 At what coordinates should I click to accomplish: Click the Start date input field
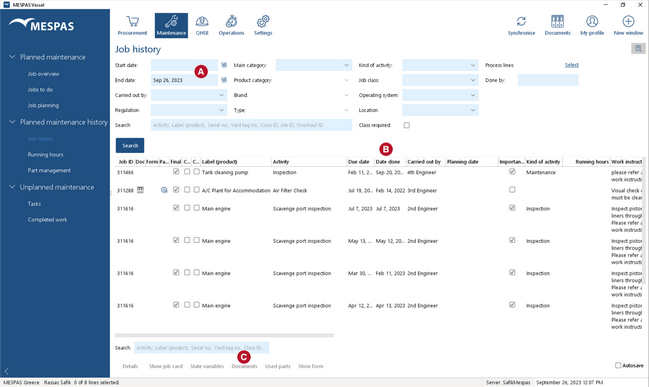point(184,65)
